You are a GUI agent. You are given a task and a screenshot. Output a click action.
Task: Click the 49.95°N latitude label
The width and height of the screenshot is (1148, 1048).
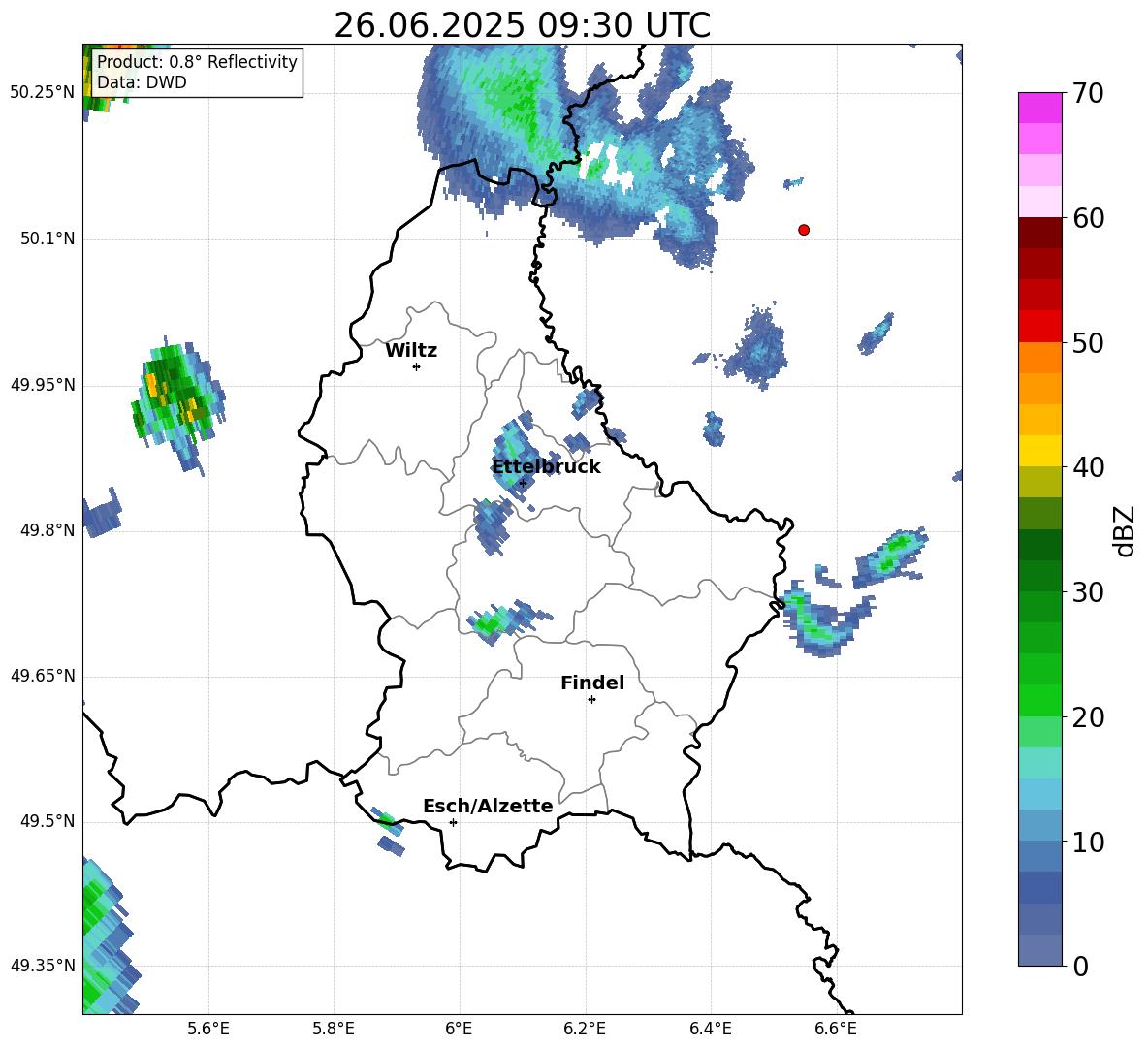coord(43,385)
